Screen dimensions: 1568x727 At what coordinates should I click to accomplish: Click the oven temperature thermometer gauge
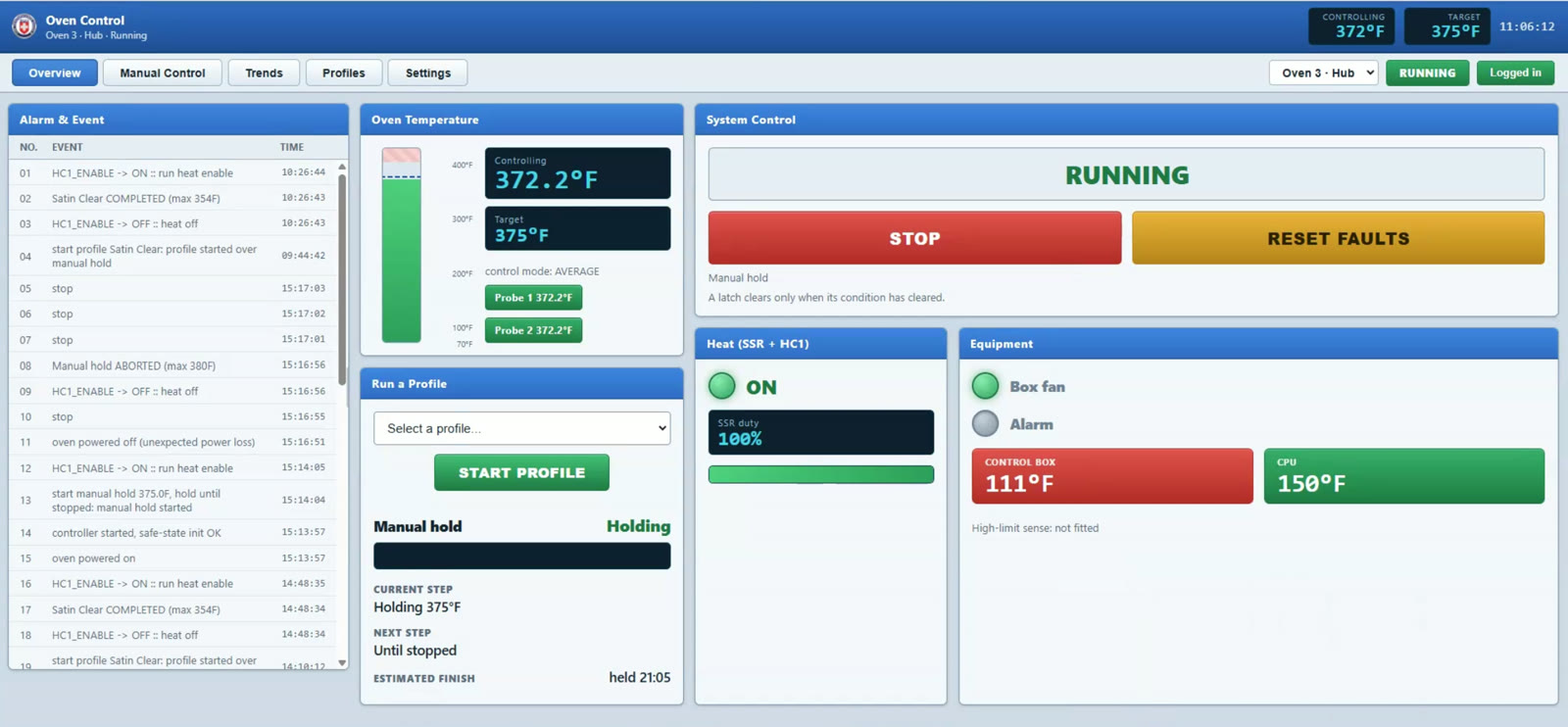click(x=401, y=245)
